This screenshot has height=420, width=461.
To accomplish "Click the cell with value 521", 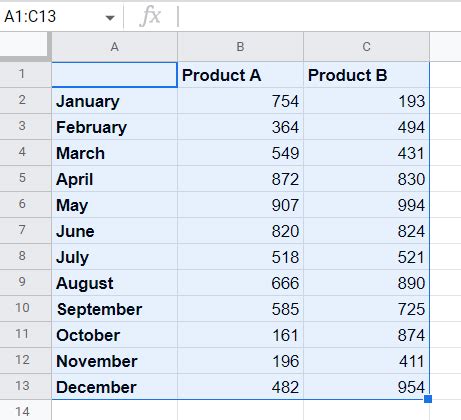I will point(366,257).
